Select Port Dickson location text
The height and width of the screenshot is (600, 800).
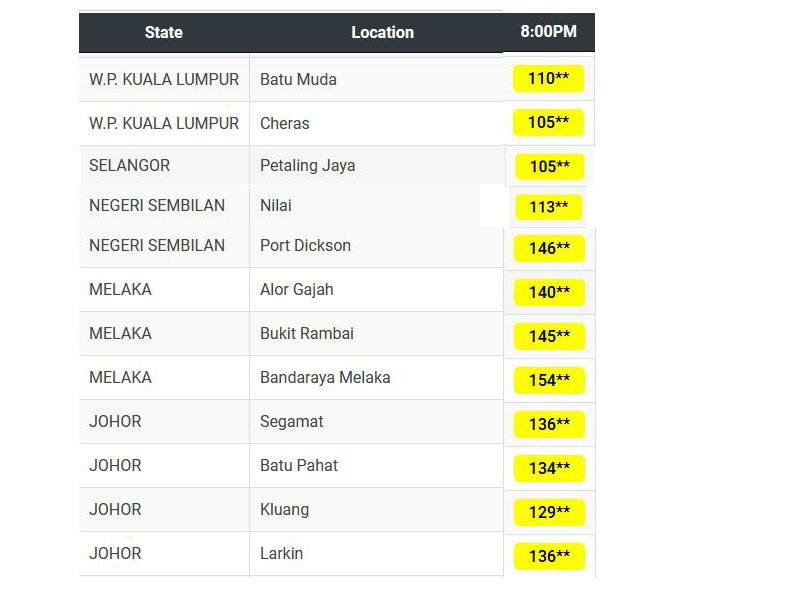tap(305, 245)
